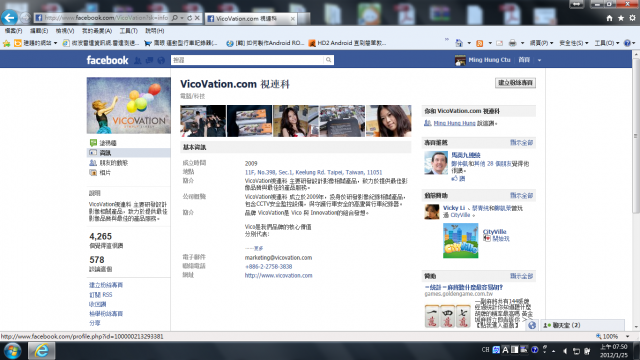The width and height of the screenshot is (640, 360).
Task: Click the Facebook messages icon
Action: click(149, 60)
